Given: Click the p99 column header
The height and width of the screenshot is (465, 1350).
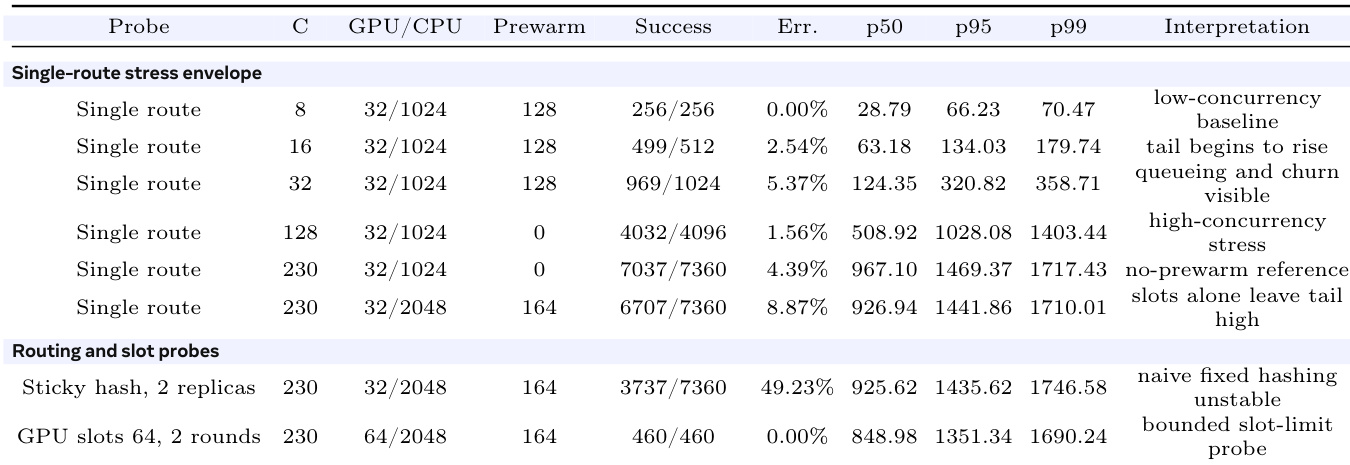Looking at the screenshot, I should [1068, 28].
